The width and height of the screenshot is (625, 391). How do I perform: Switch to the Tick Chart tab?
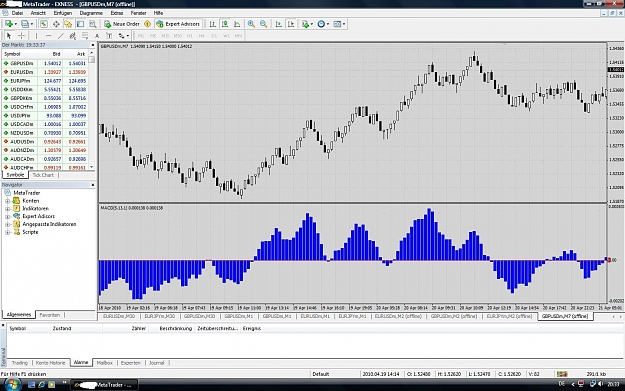coord(43,175)
